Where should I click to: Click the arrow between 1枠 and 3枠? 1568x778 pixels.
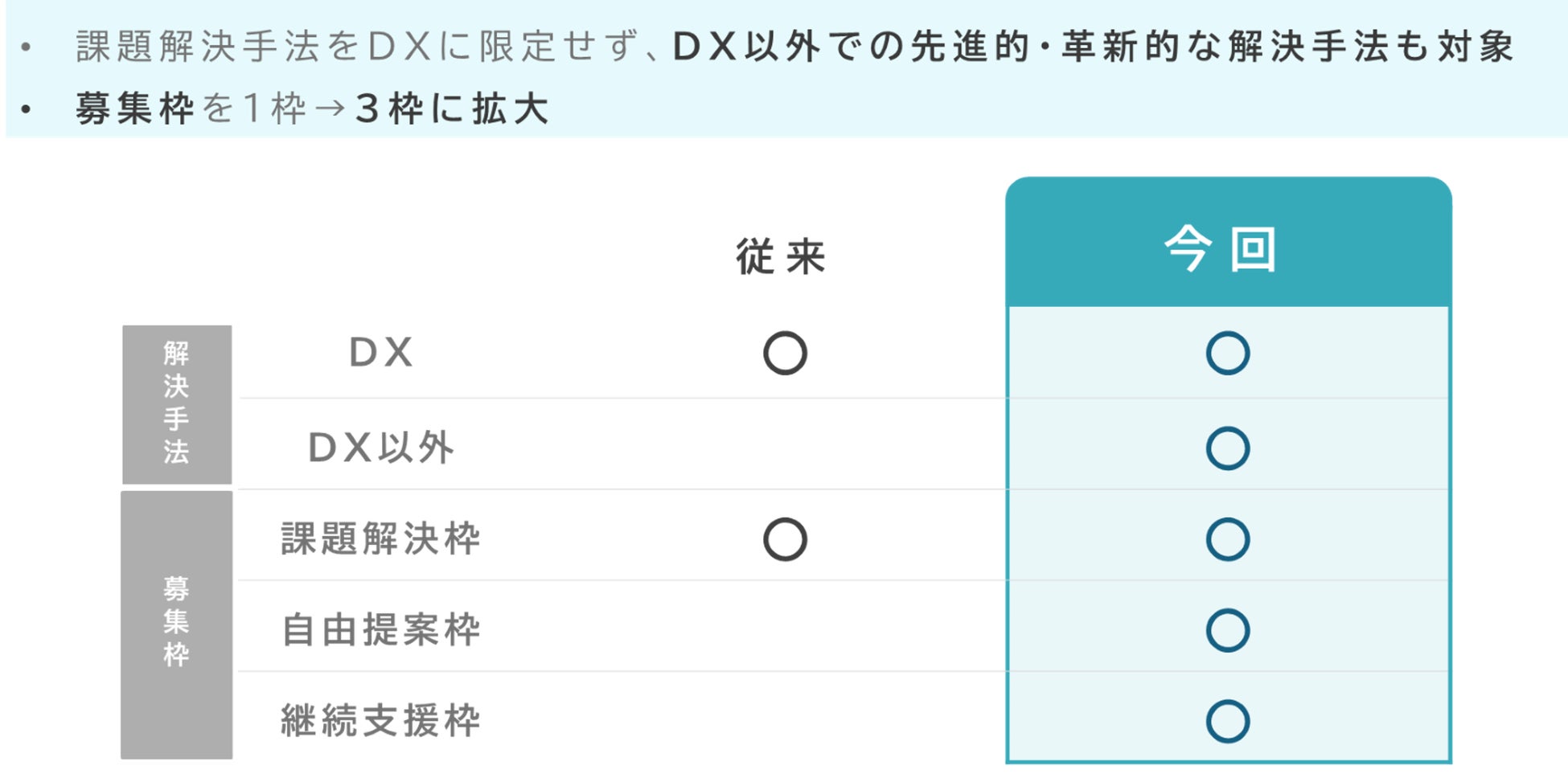(x=330, y=109)
